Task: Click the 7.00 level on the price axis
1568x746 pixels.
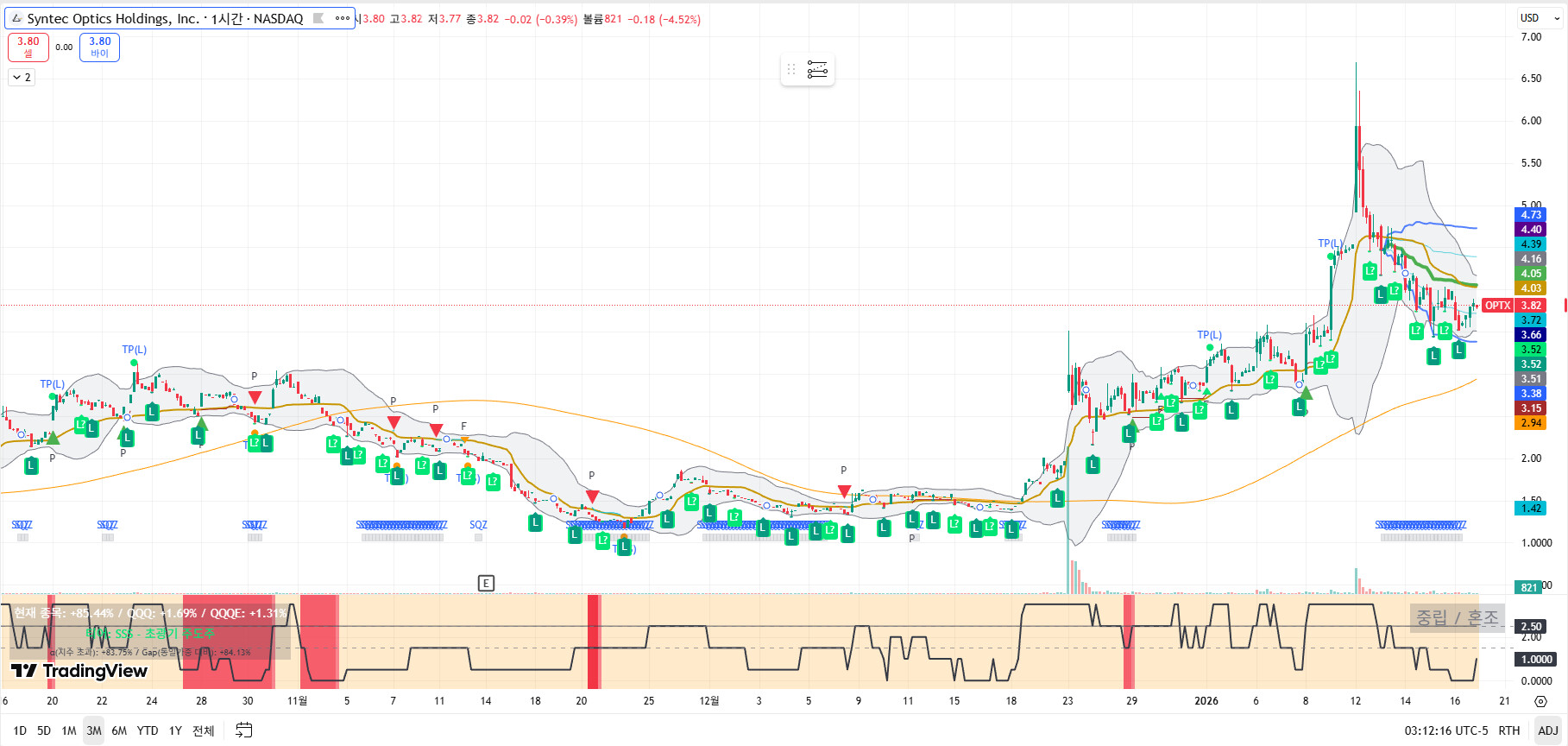Action: tap(1531, 37)
